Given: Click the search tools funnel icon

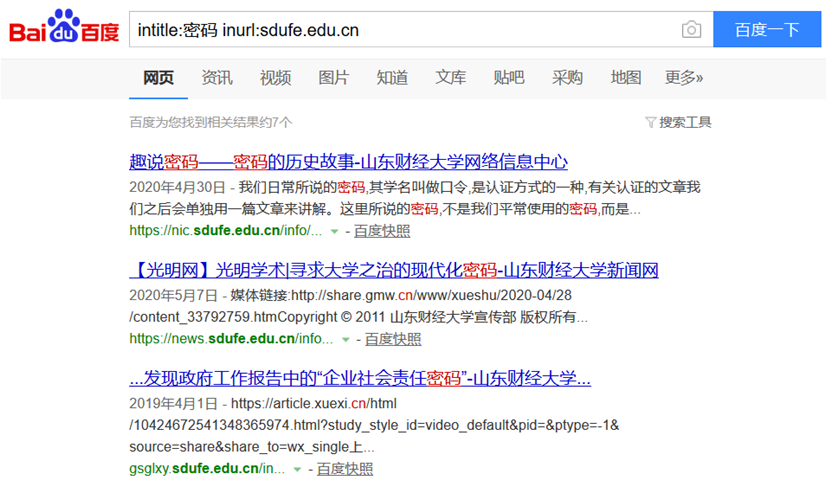Looking at the screenshot, I should coord(651,122).
